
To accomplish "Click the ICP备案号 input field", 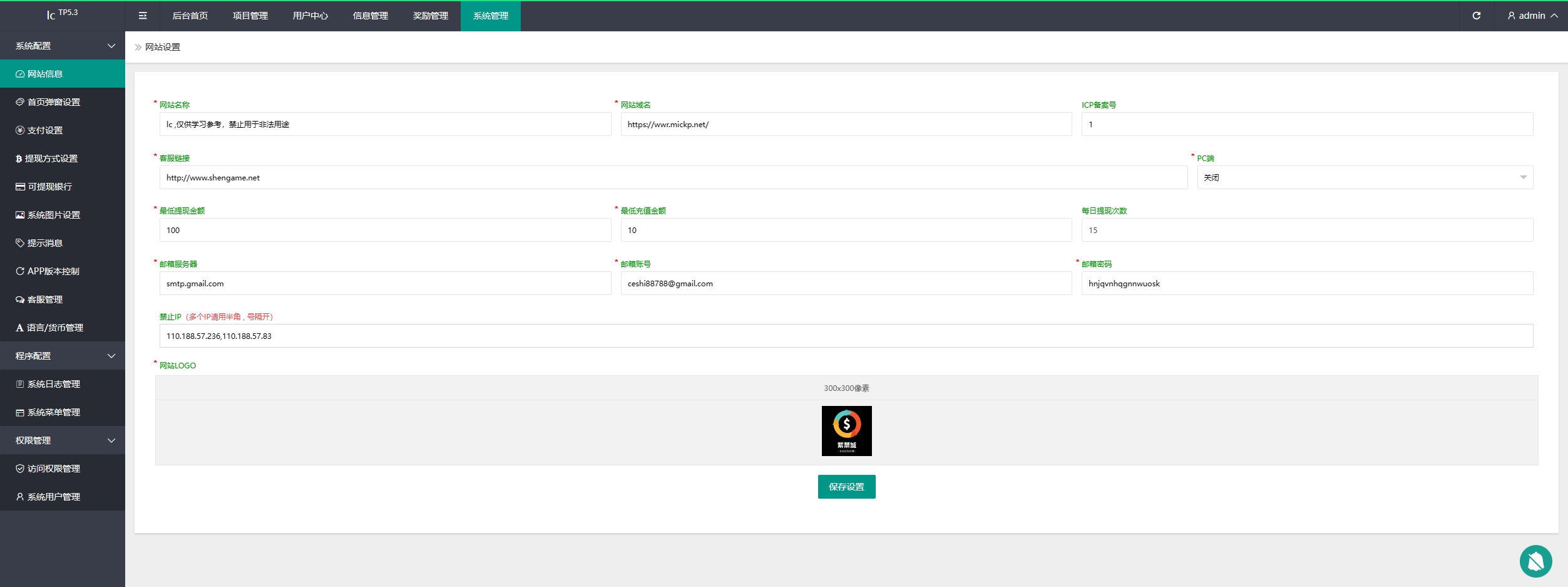I will [x=1307, y=124].
